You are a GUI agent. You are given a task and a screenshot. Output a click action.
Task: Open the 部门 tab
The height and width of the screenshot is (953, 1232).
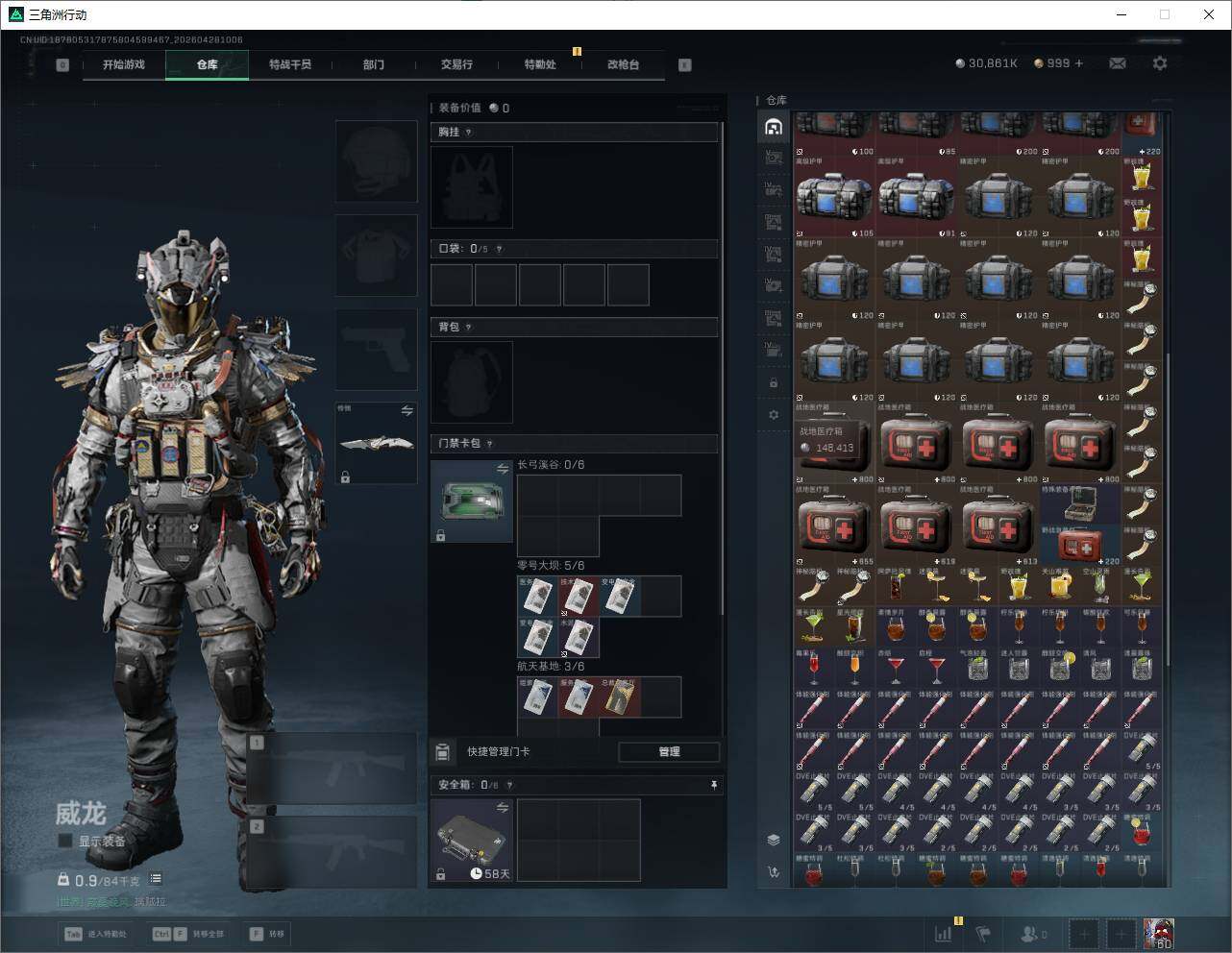374,64
